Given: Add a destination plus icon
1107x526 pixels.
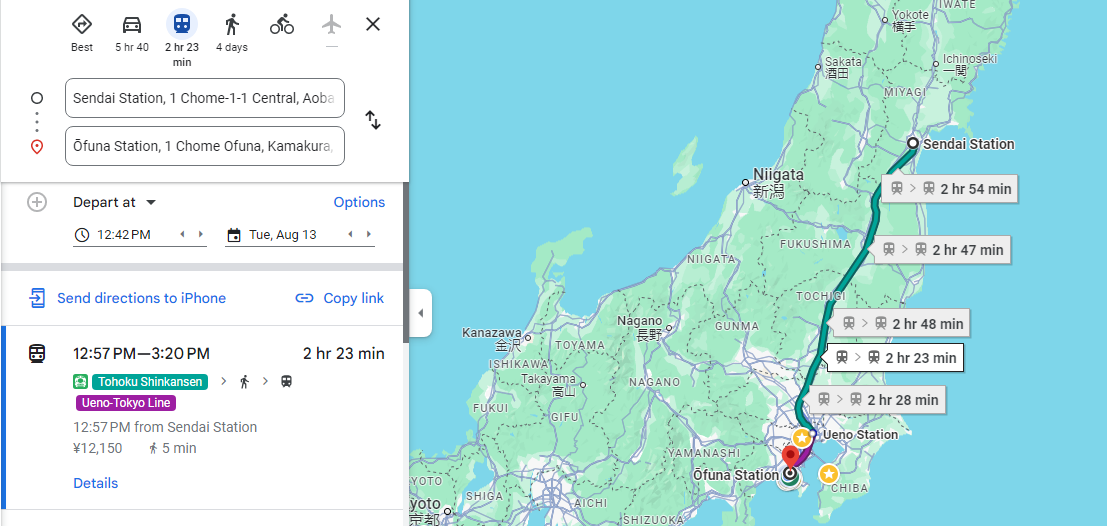Looking at the screenshot, I should click(x=37, y=203).
